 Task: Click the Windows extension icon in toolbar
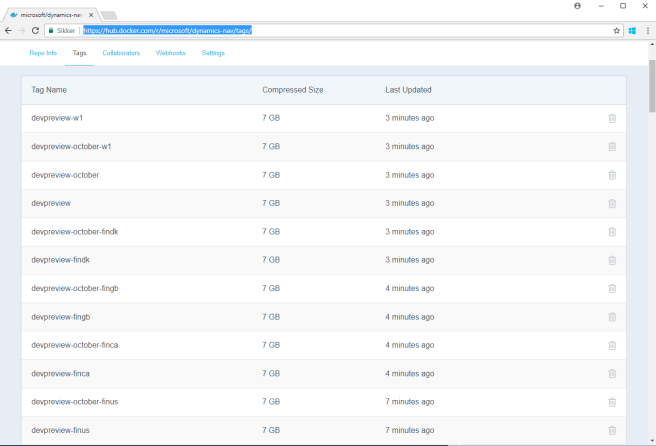[633, 31]
